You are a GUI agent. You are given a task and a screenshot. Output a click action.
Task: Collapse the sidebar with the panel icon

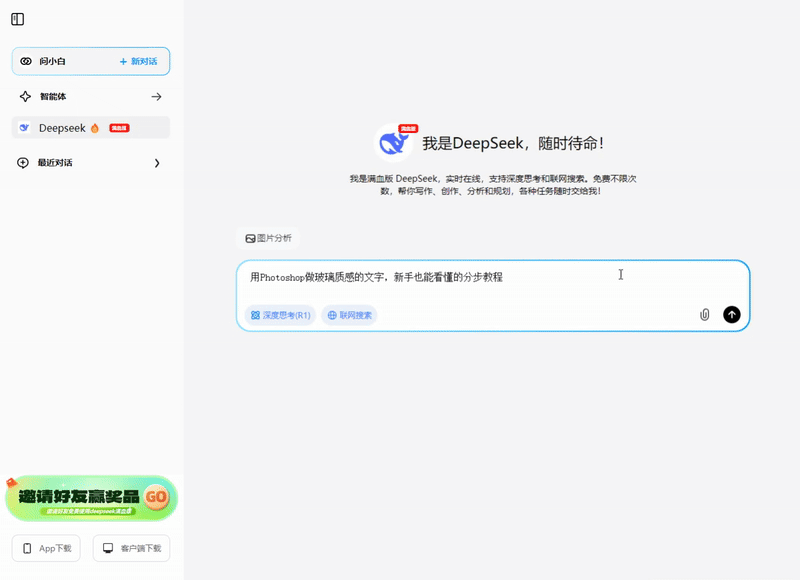click(x=17, y=19)
